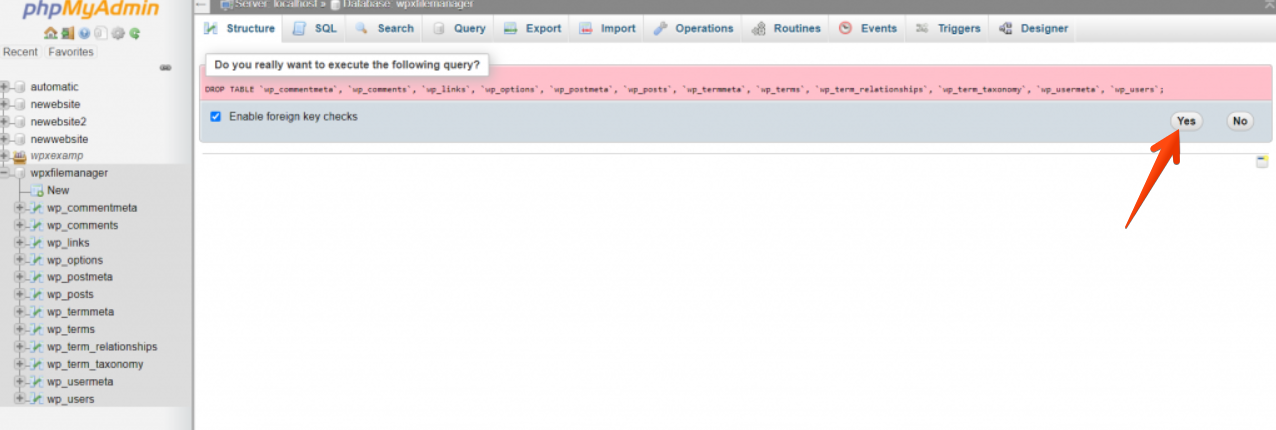Uncheck Enable foreign key checks checkbox
1276x430 pixels.
pyautogui.click(x=215, y=117)
